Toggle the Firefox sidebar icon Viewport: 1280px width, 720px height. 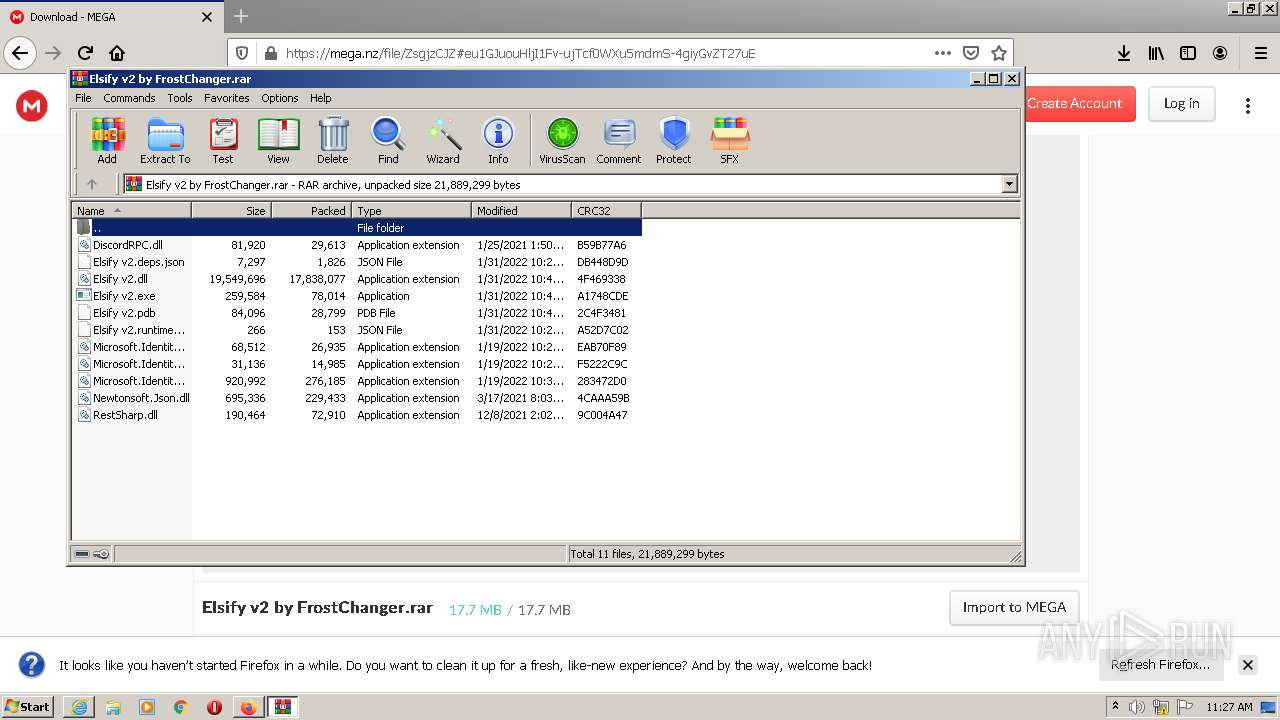[x=1188, y=53]
